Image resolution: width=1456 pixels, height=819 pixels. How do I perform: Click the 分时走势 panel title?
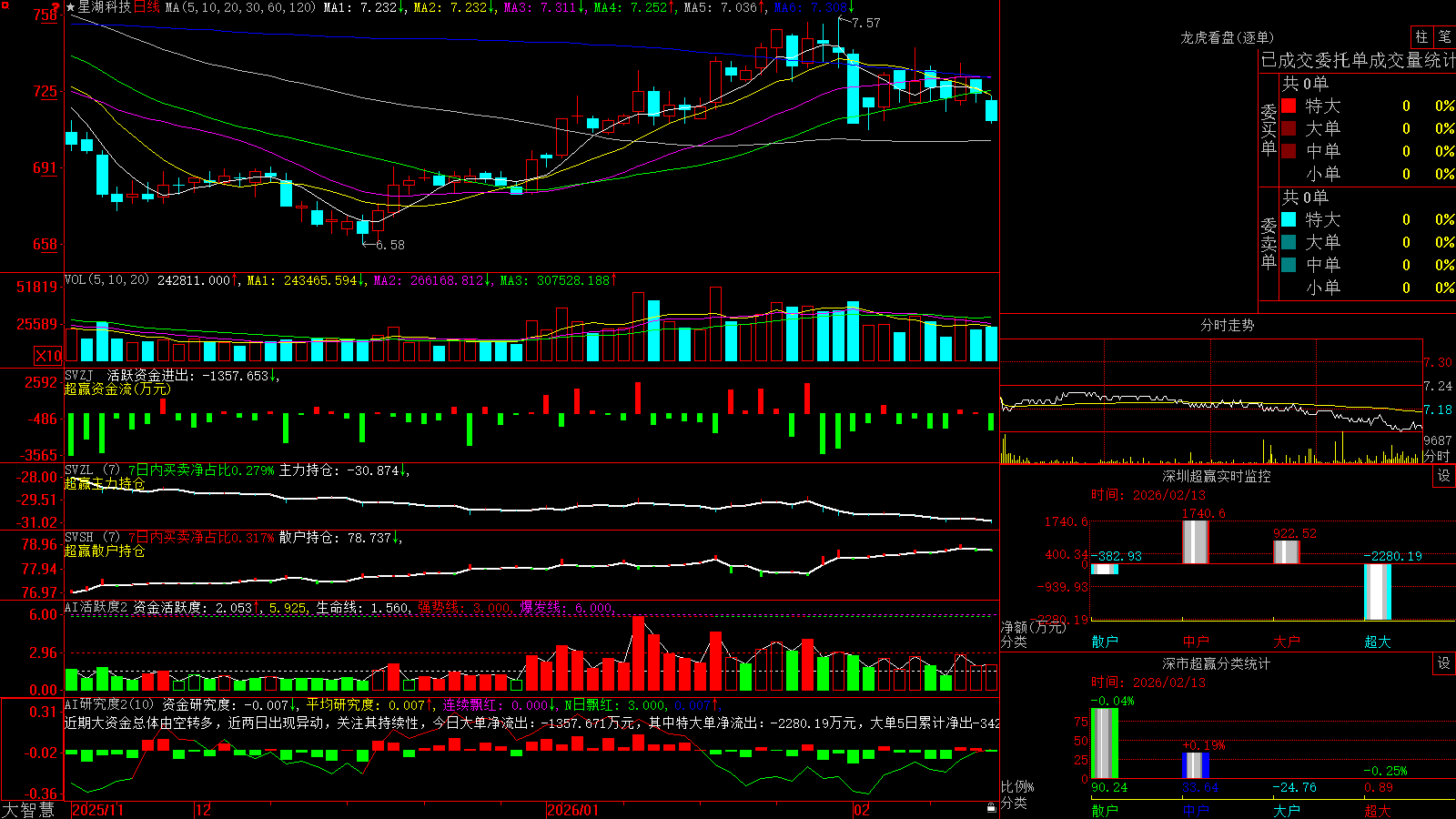[1227, 325]
